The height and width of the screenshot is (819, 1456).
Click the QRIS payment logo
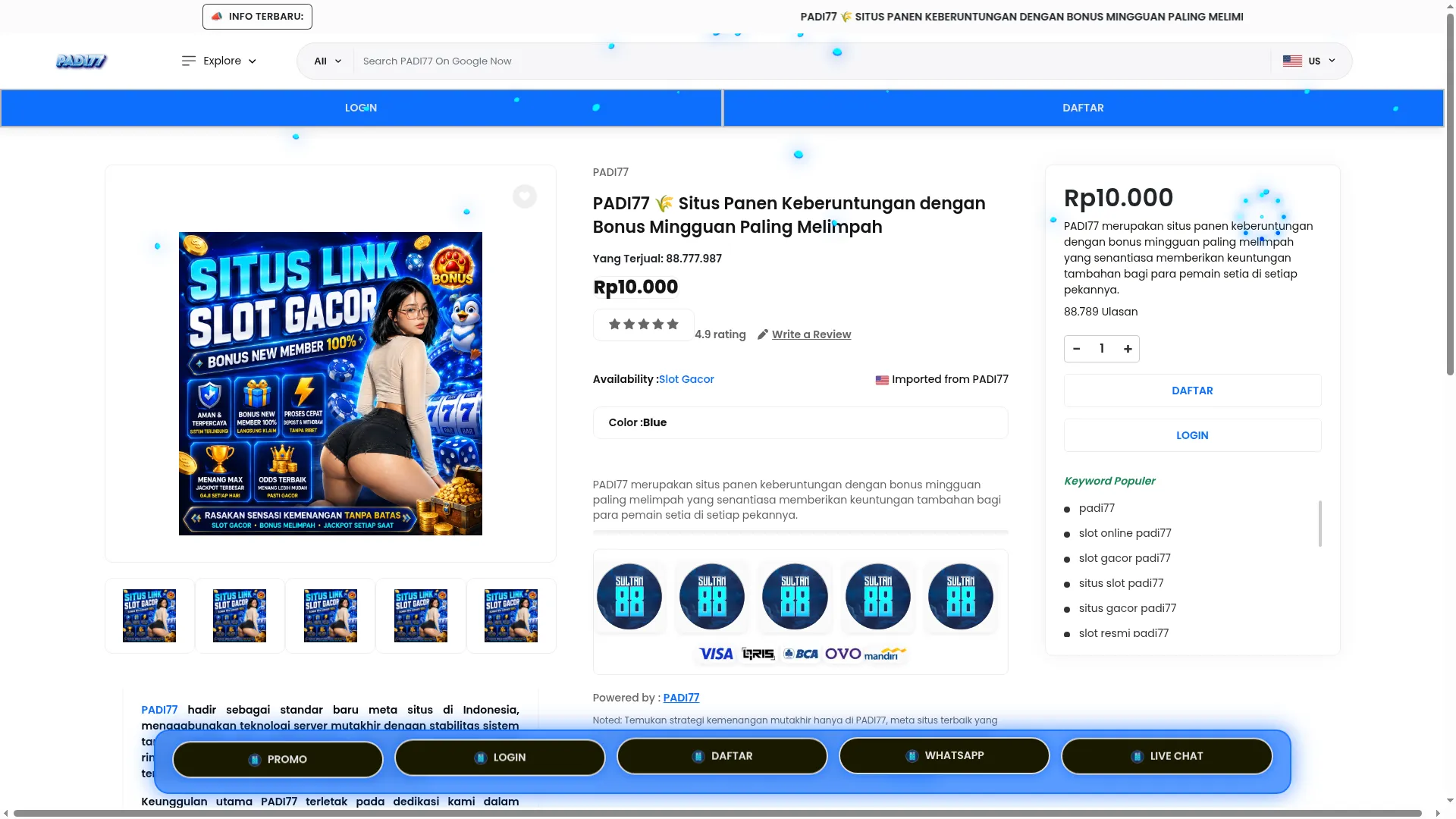coord(758,654)
